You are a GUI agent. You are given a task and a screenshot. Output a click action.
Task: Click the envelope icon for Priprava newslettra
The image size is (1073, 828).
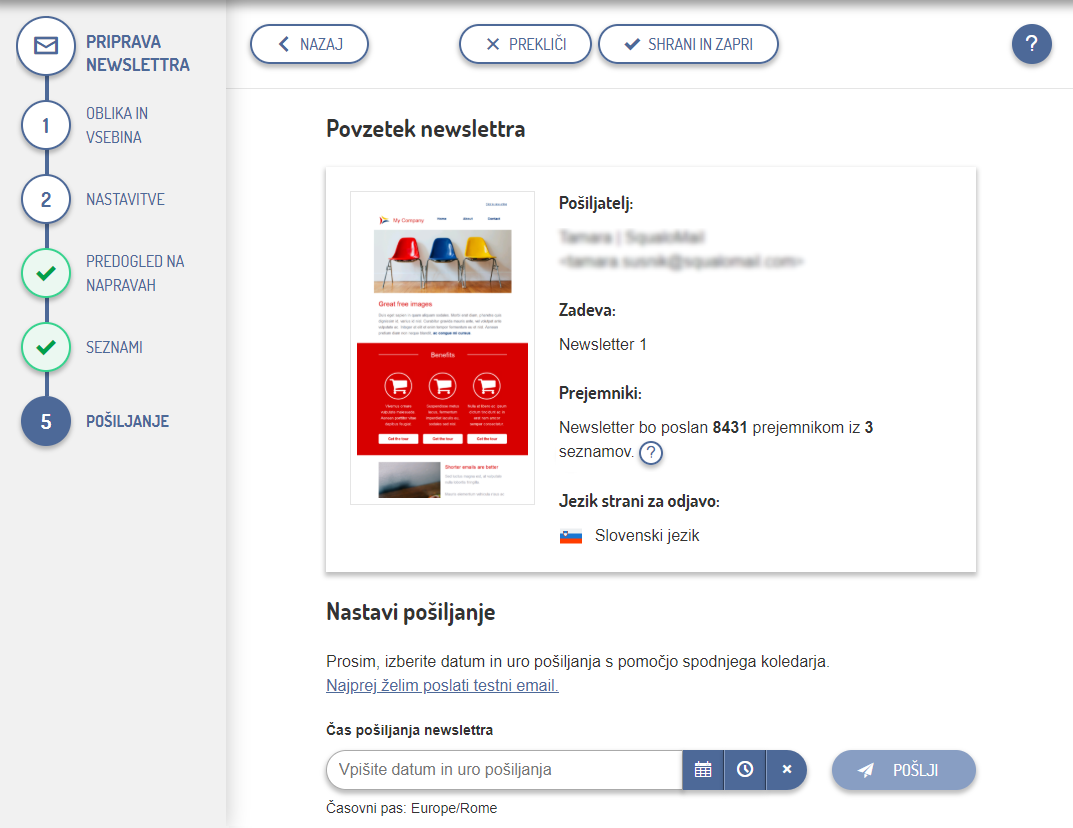click(x=46, y=46)
